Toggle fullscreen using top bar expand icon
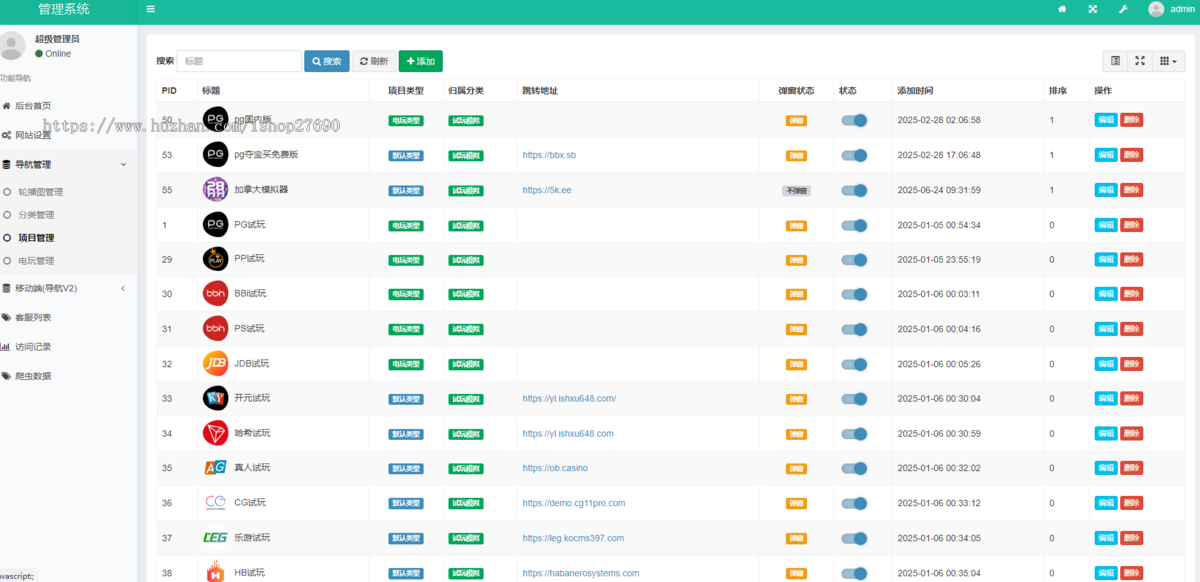 point(1092,9)
